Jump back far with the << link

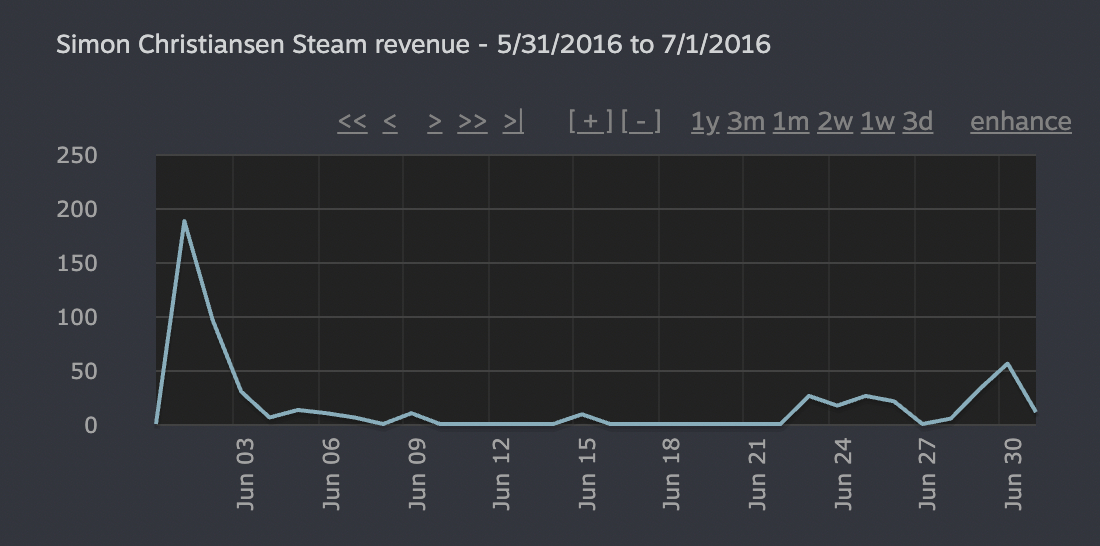(352, 122)
